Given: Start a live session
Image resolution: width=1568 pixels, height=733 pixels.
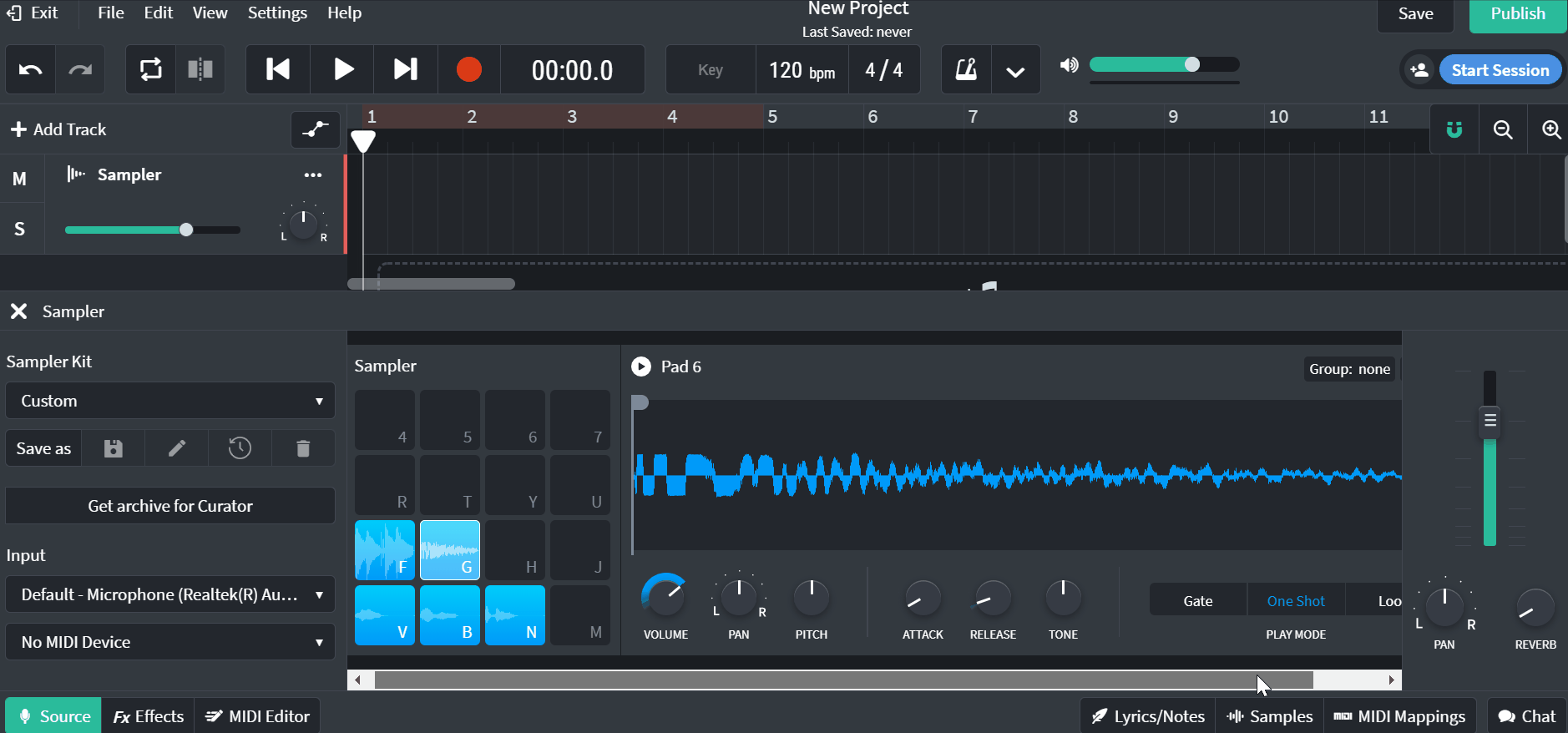Looking at the screenshot, I should [1500, 70].
